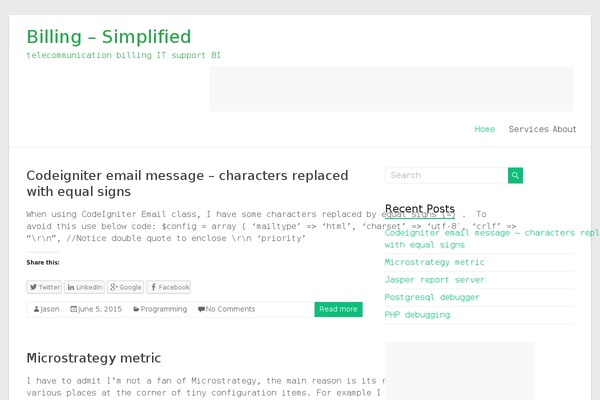600x400 pixels.
Task: Click the Billing – Simplified site title
Action: point(109,37)
